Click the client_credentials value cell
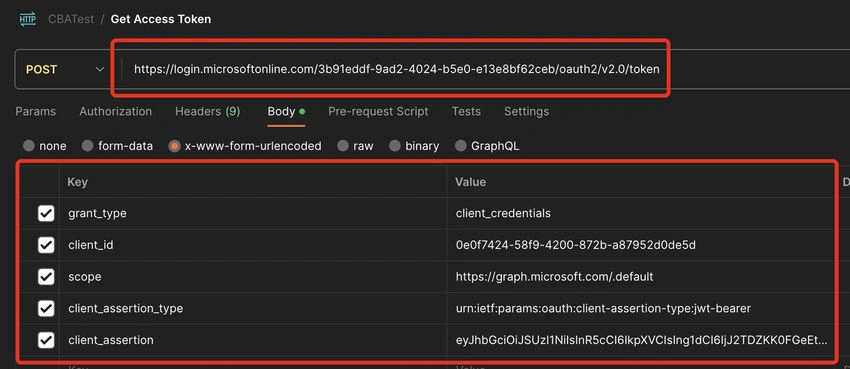 [x=641, y=213]
